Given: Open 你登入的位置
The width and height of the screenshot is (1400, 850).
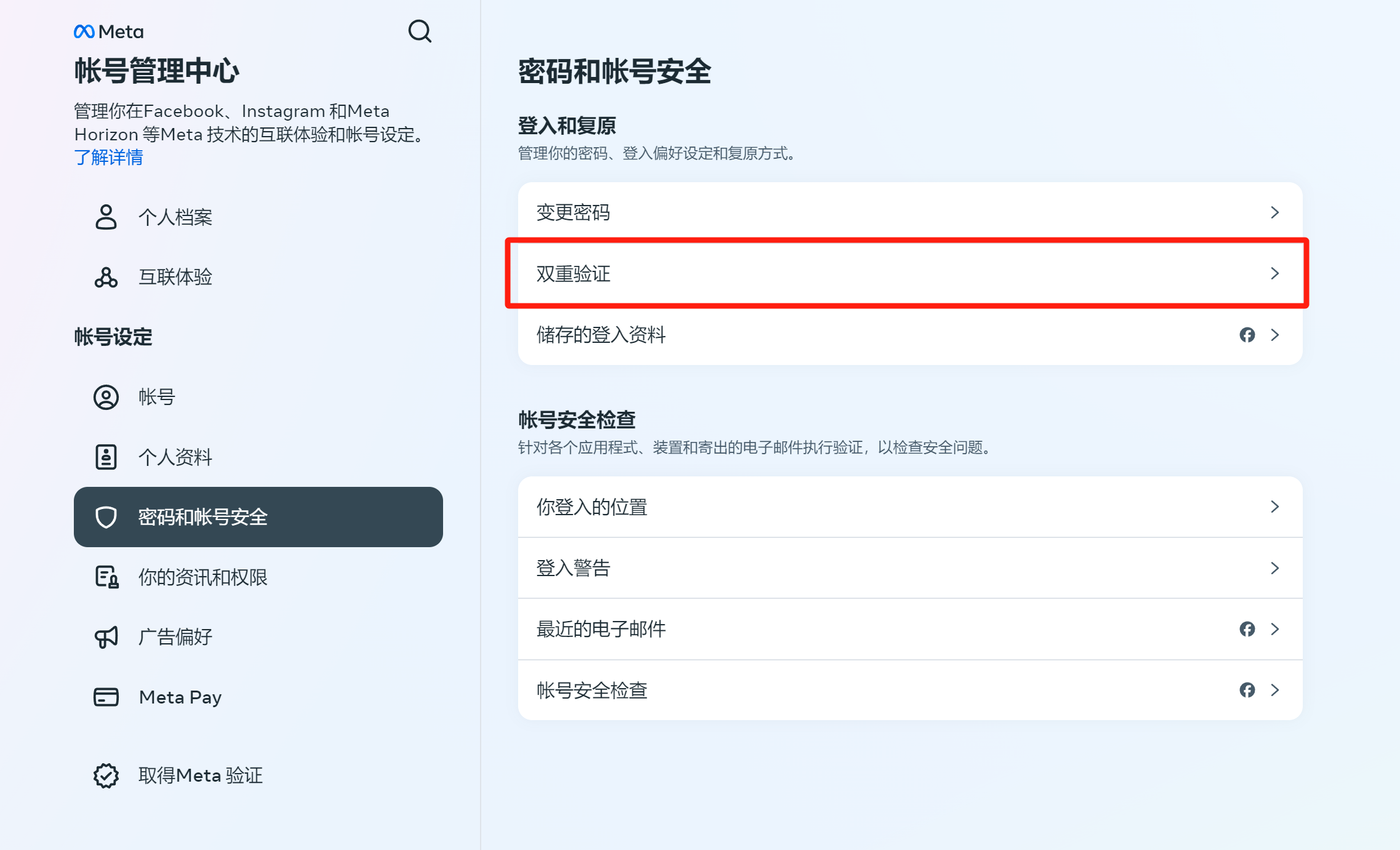Looking at the screenshot, I should [x=910, y=507].
